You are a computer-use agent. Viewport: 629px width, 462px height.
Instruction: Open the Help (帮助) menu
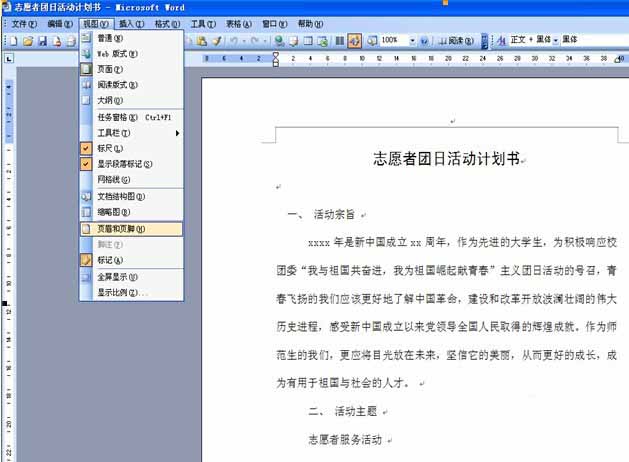point(310,24)
